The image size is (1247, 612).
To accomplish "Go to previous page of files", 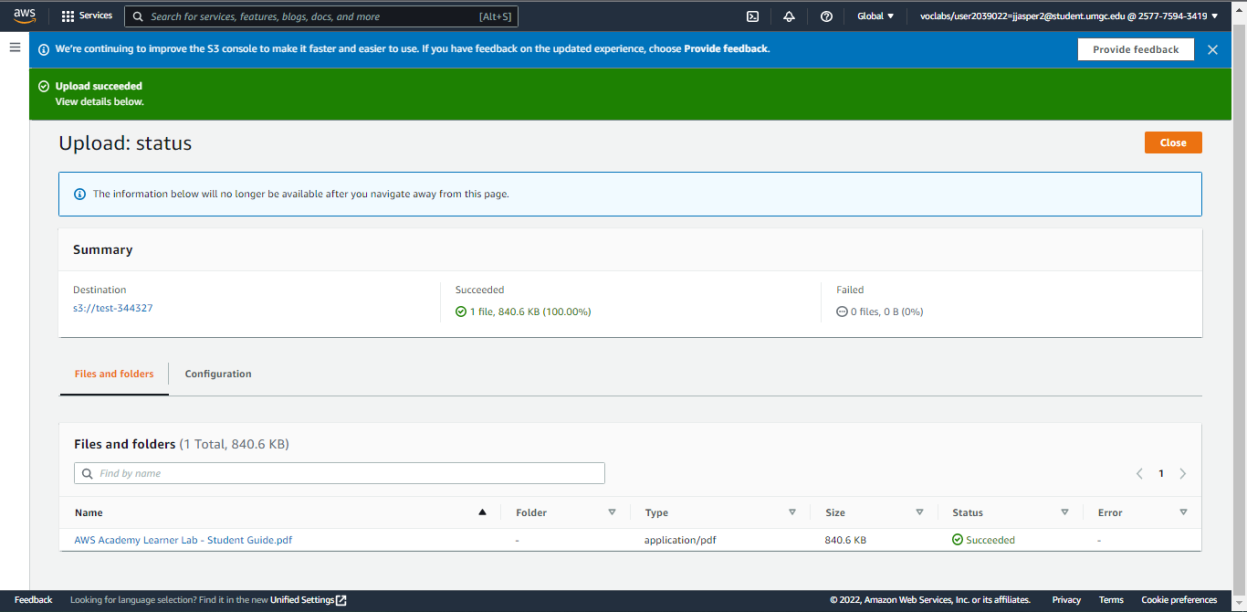I will 1139,474.
